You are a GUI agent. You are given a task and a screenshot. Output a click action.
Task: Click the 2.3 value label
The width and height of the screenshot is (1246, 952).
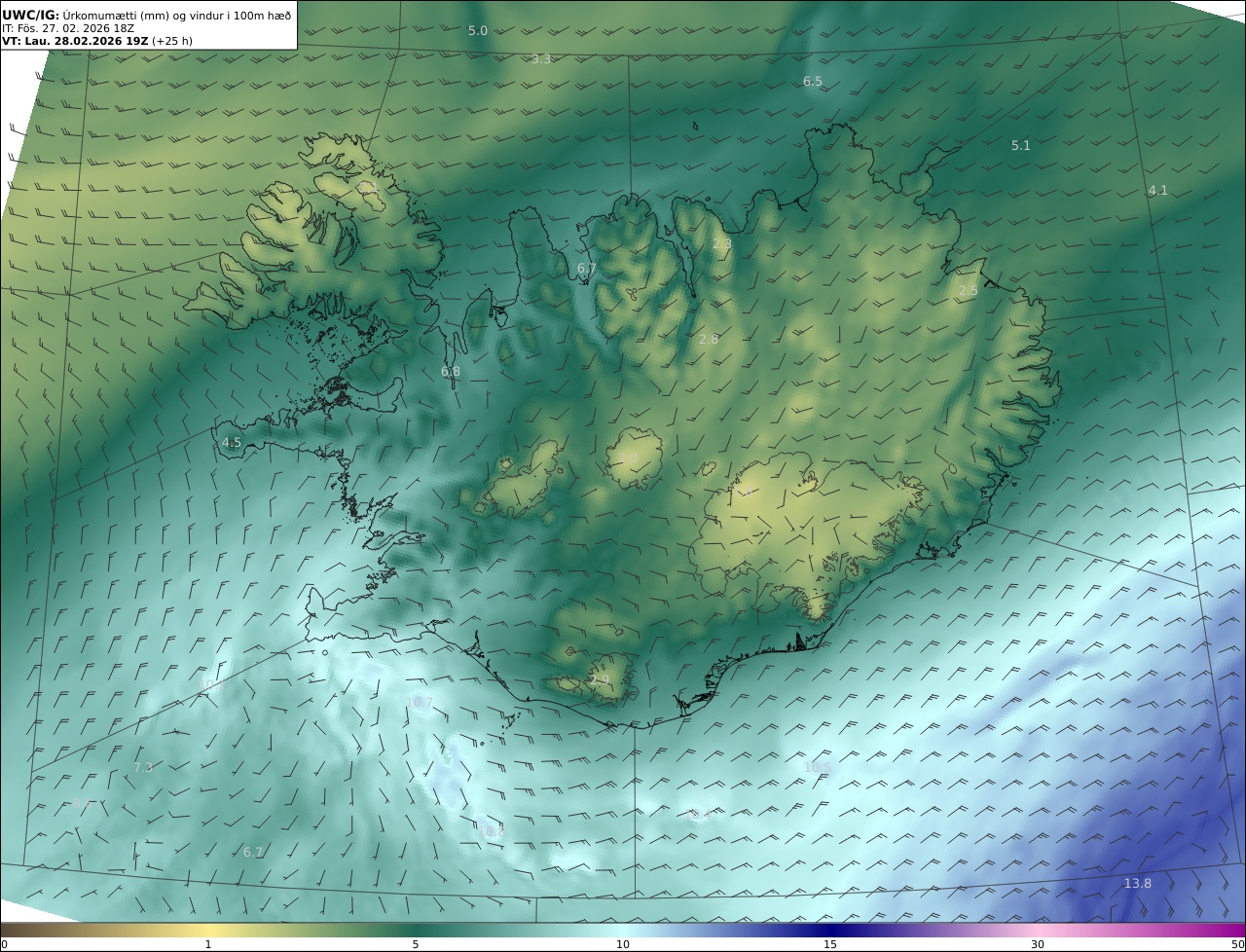721,244
